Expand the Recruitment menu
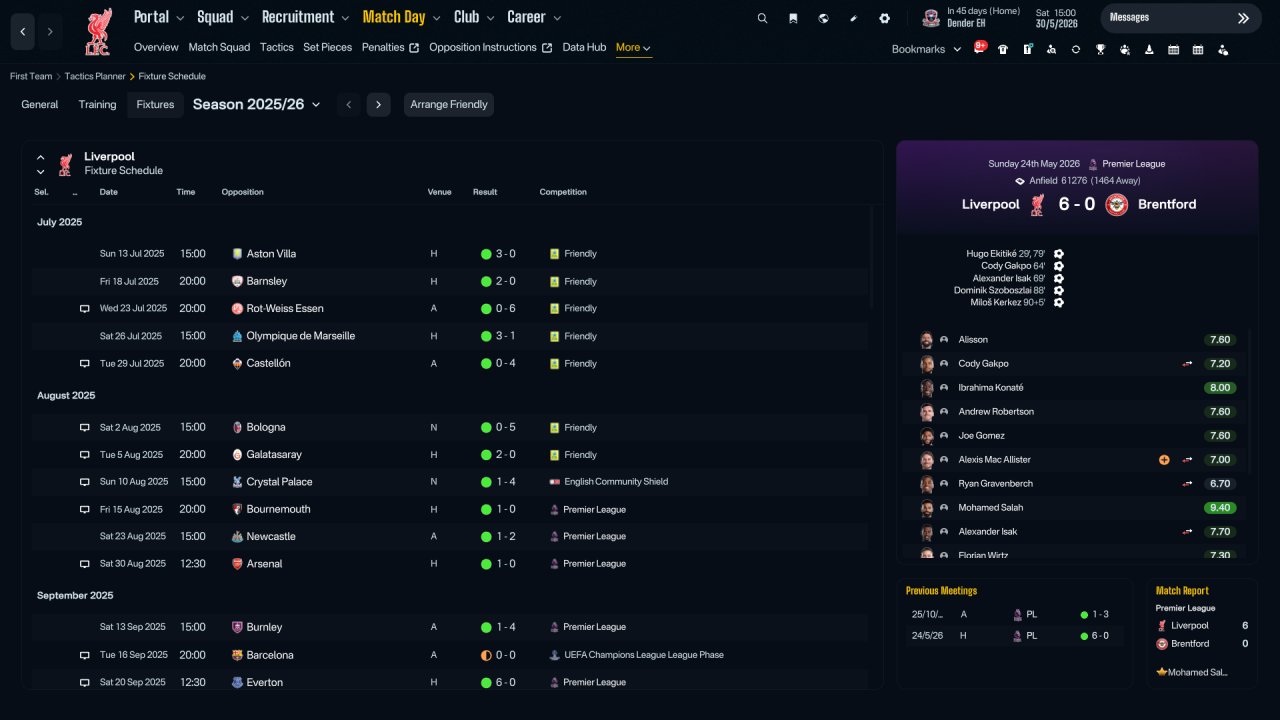Screen dimensions: 1280x720 tap(305, 17)
